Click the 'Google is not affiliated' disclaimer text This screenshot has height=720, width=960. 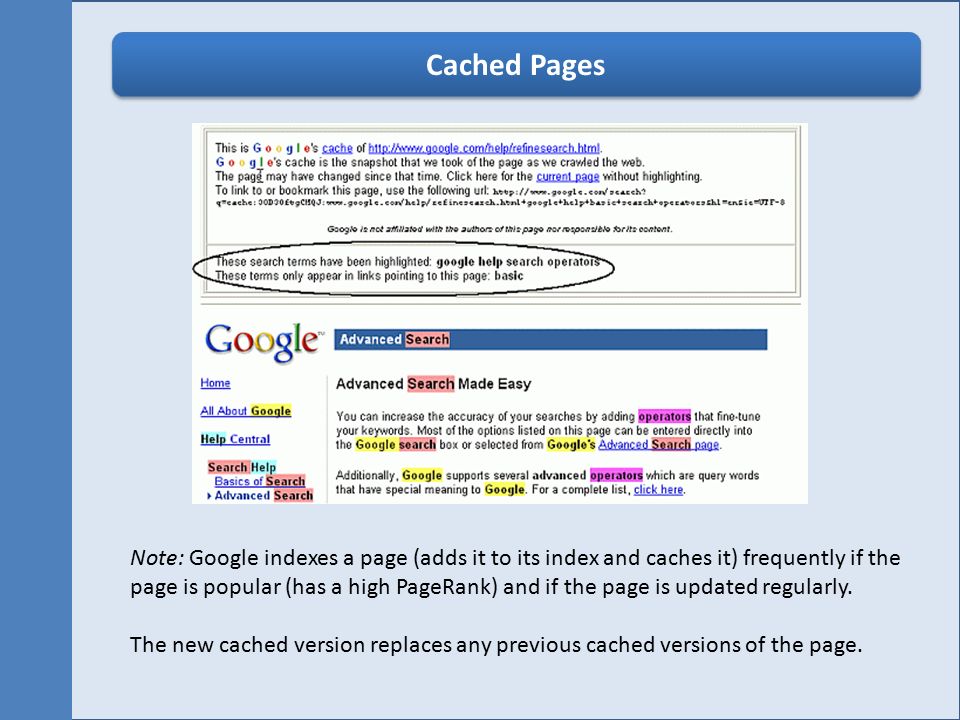pos(500,229)
